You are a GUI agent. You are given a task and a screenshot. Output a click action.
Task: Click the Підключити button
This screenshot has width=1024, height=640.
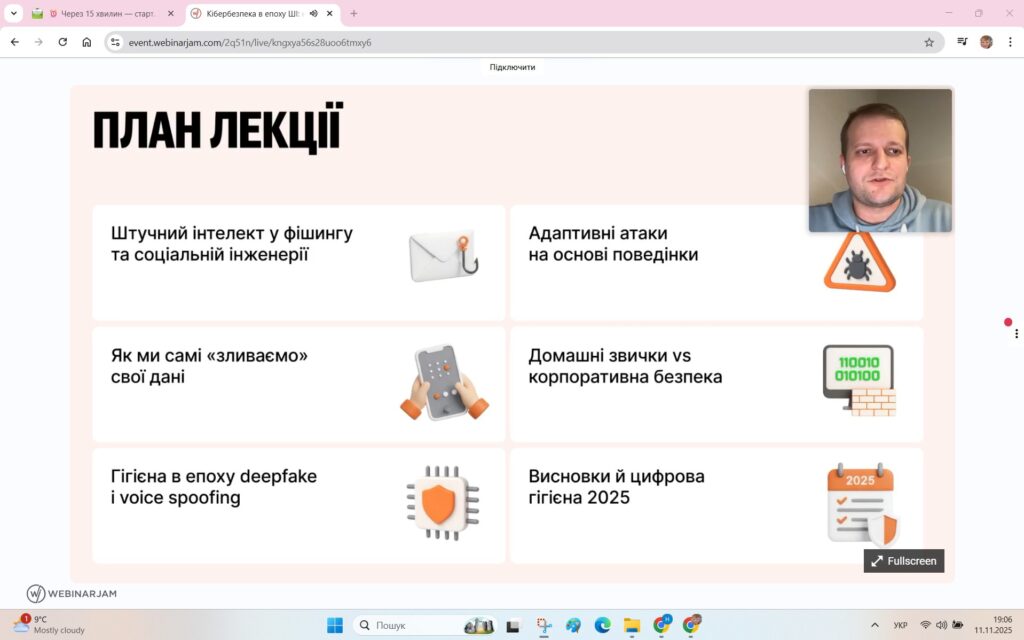tap(512, 67)
